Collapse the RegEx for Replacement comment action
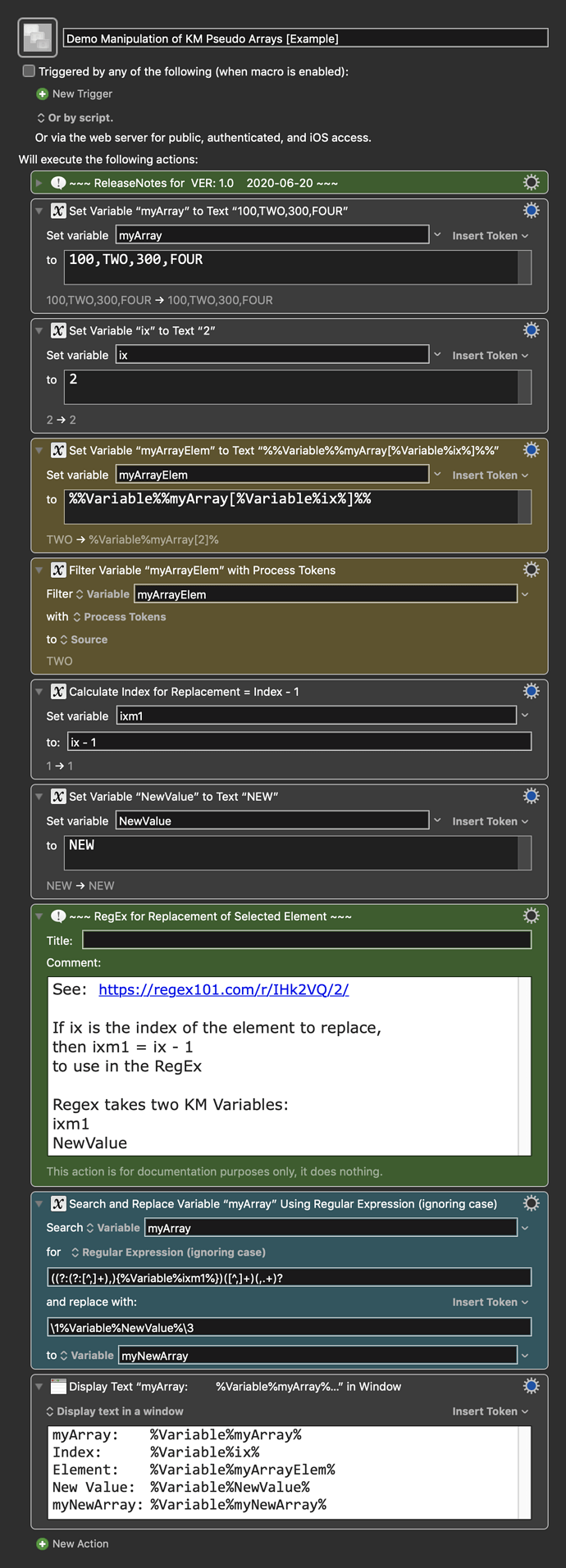Screen dimensions: 566x1568 (x=39, y=916)
